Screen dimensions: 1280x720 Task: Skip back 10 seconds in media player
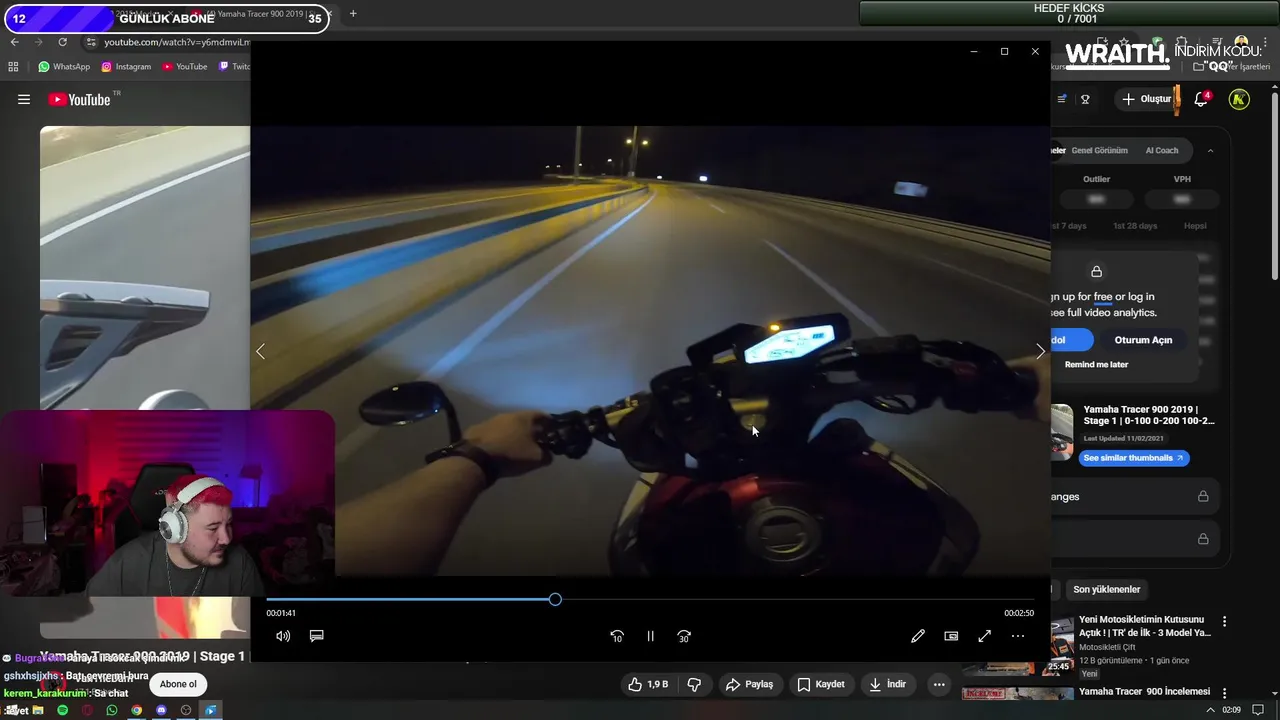click(x=617, y=636)
